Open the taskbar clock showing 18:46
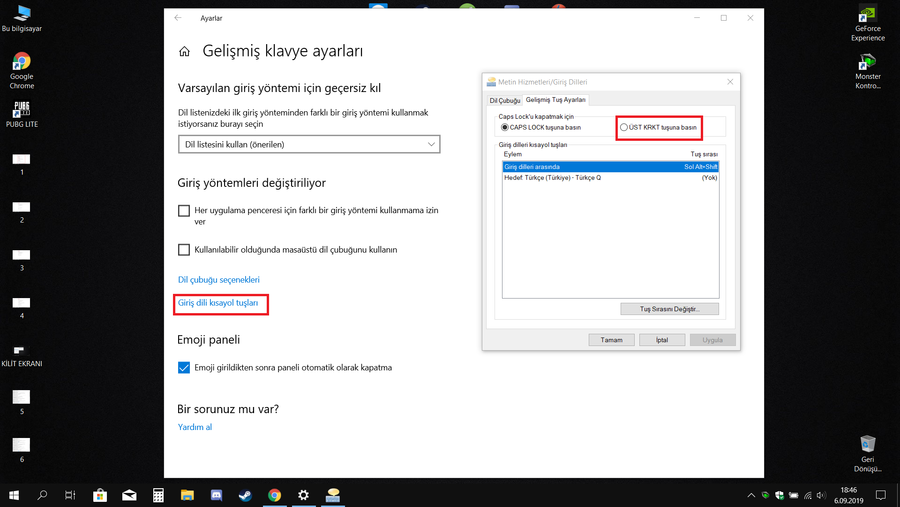900x507 pixels. 848,495
